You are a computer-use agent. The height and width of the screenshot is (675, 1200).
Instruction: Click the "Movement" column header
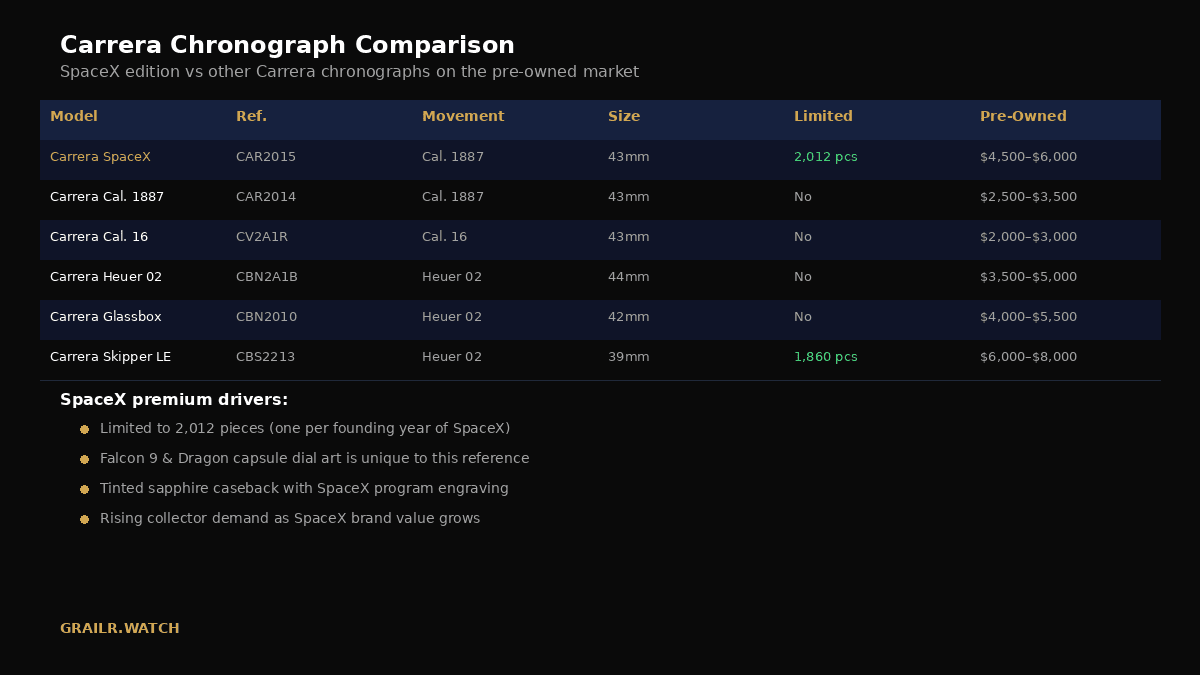[x=463, y=116]
